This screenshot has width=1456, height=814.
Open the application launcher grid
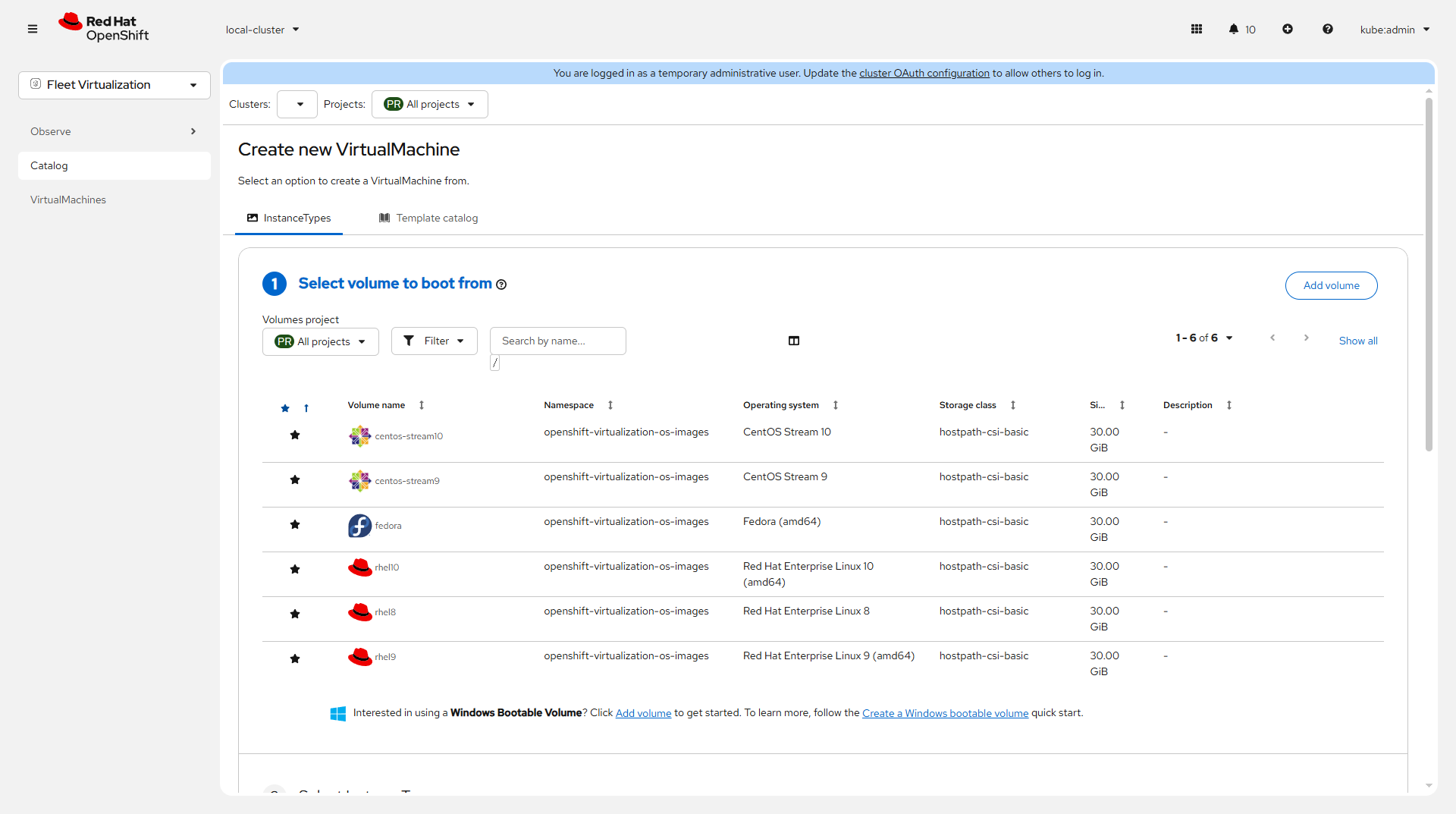[x=1197, y=30]
